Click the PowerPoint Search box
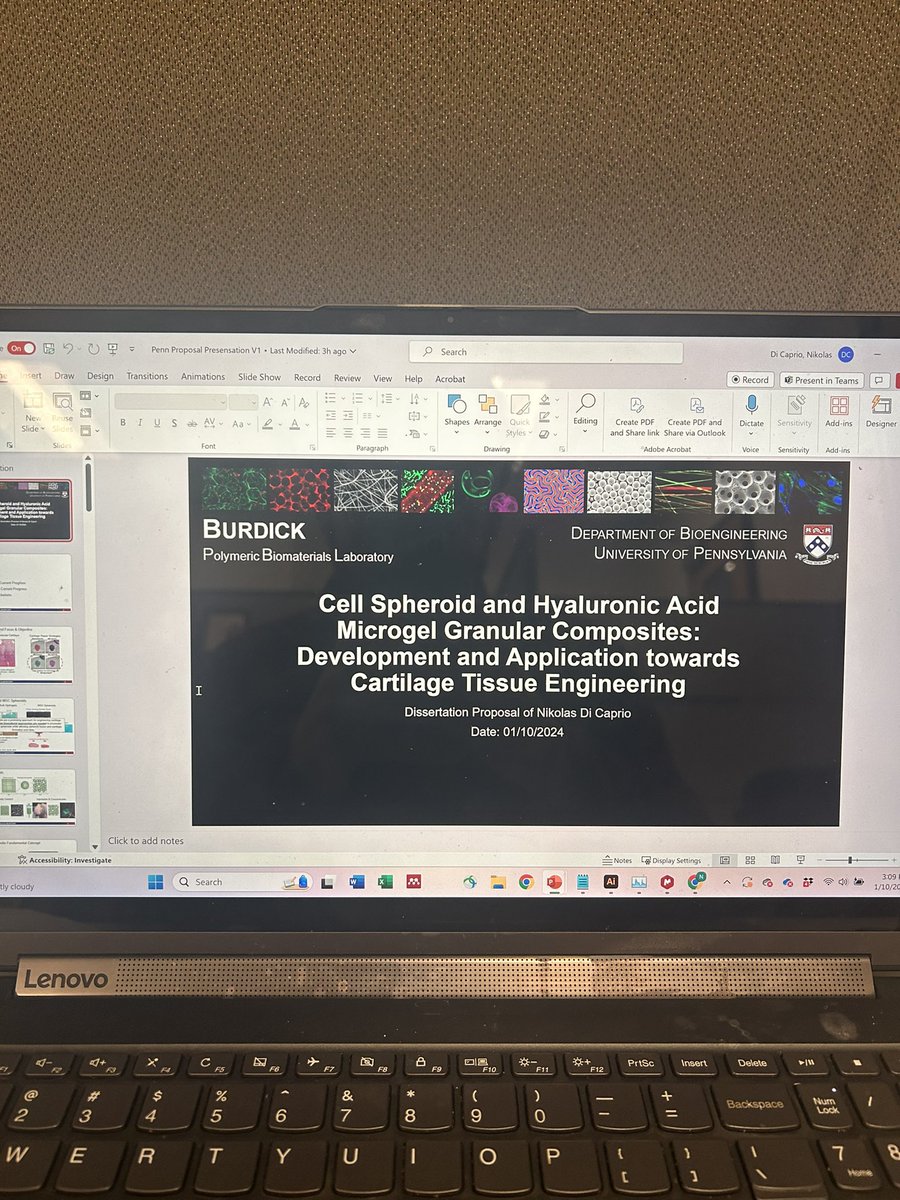The width and height of the screenshot is (900, 1200). tap(546, 352)
